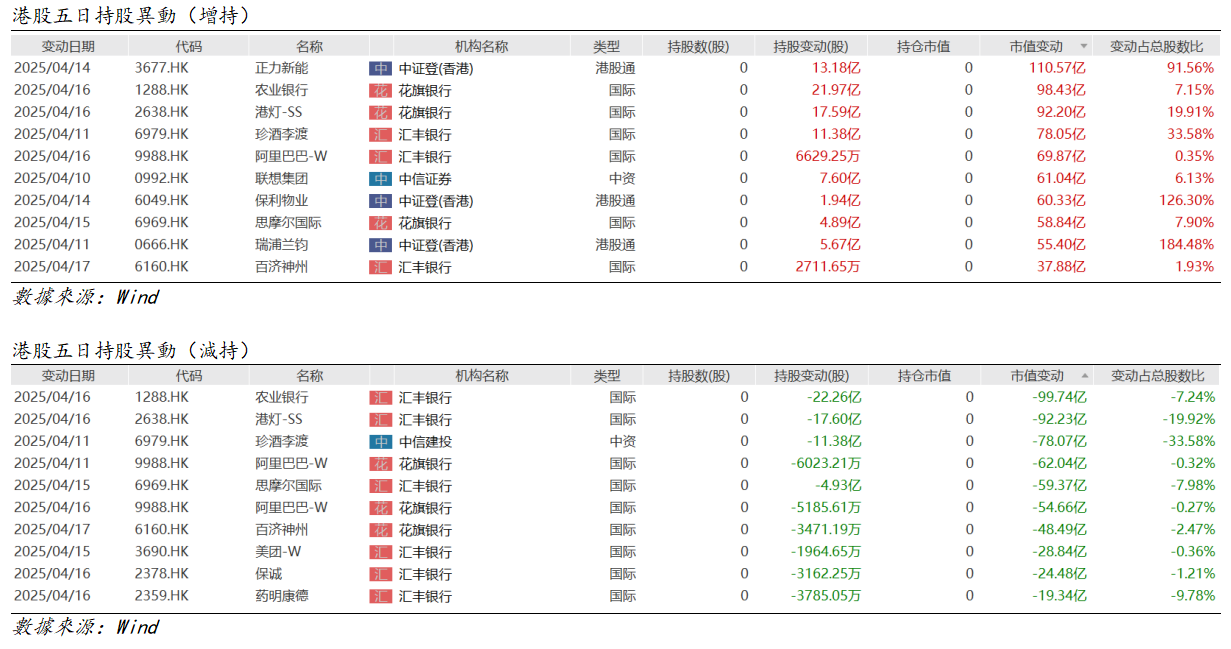Sort descending via 市值变动 arrow in 增持 table

pos(1084,46)
